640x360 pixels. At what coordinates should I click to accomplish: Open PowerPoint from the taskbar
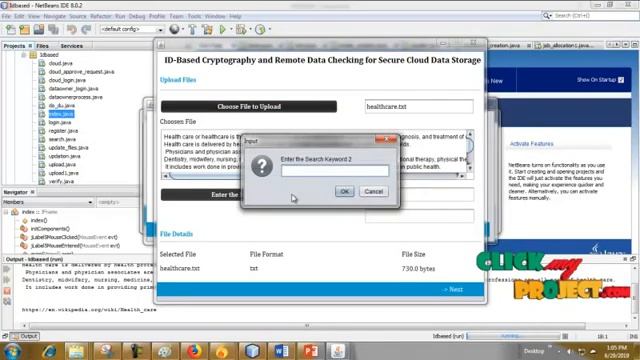coord(311,351)
